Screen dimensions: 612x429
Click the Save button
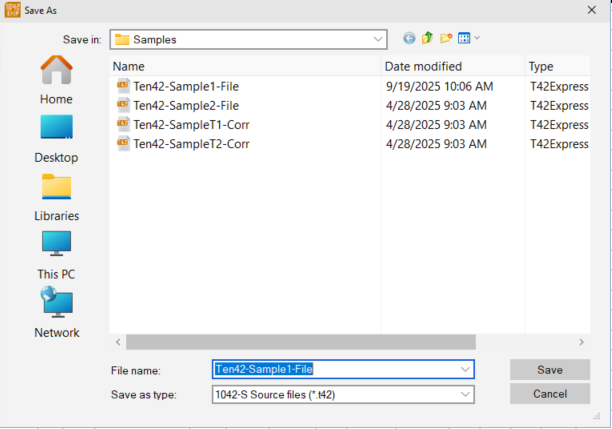point(550,370)
